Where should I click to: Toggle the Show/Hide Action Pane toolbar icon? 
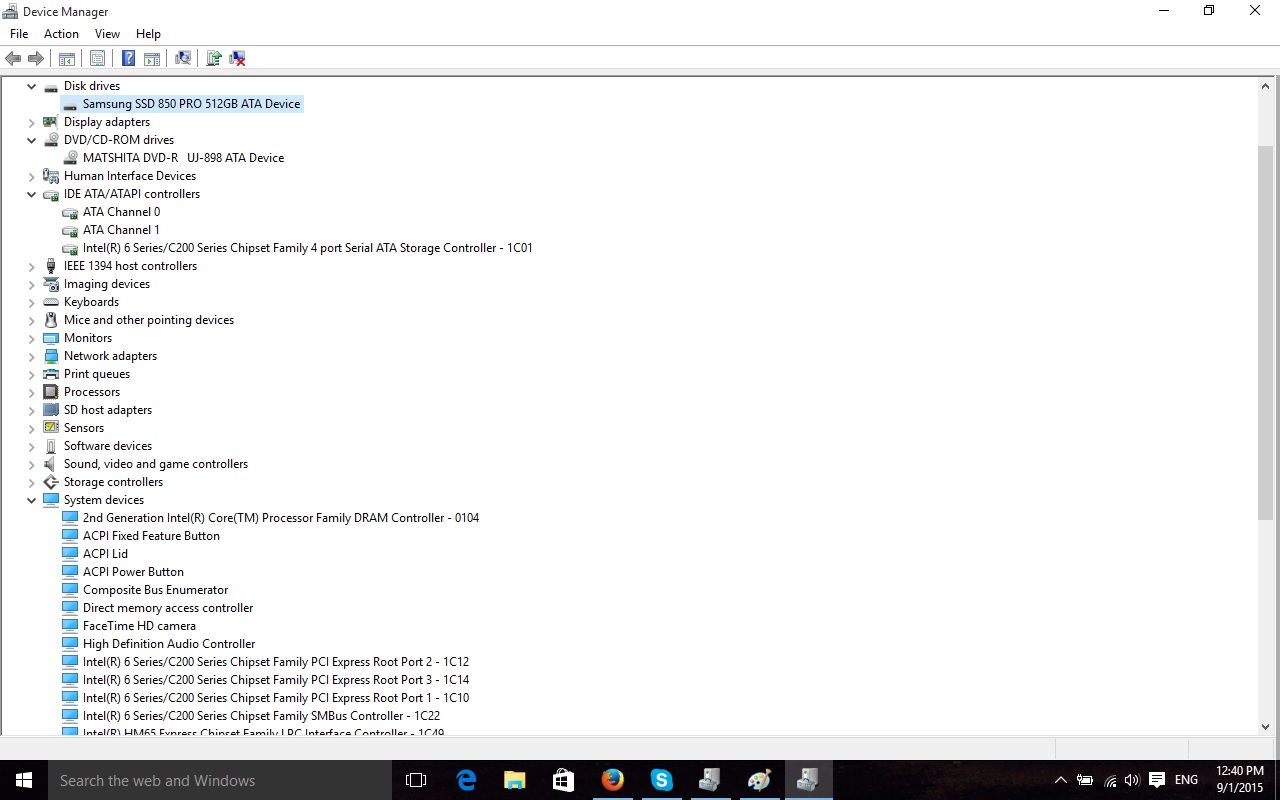(x=152, y=59)
